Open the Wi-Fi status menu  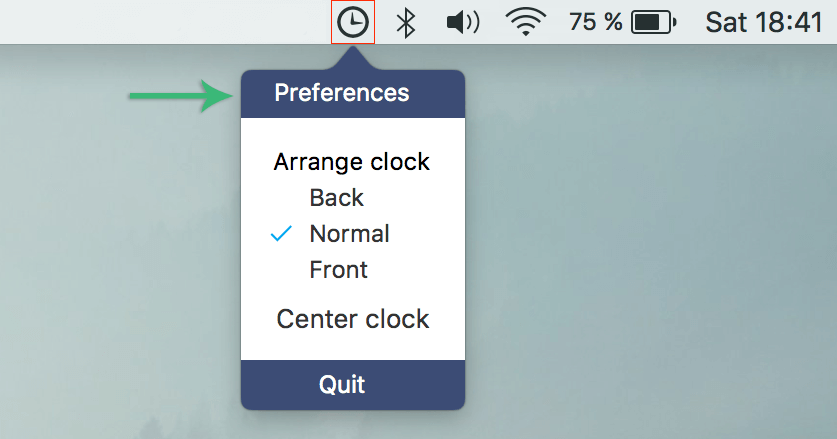pyautogui.click(x=525, y=22)
